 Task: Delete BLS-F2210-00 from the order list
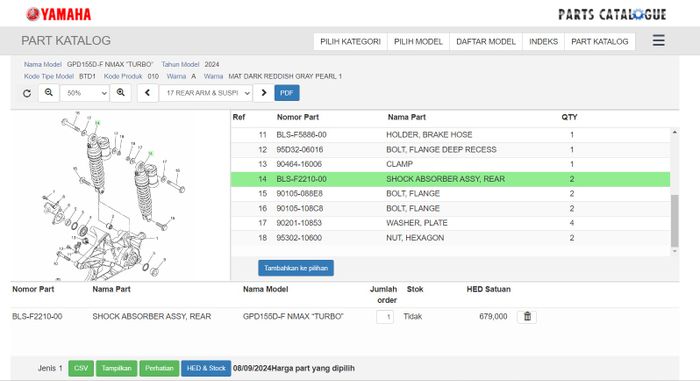click(527, 317)
